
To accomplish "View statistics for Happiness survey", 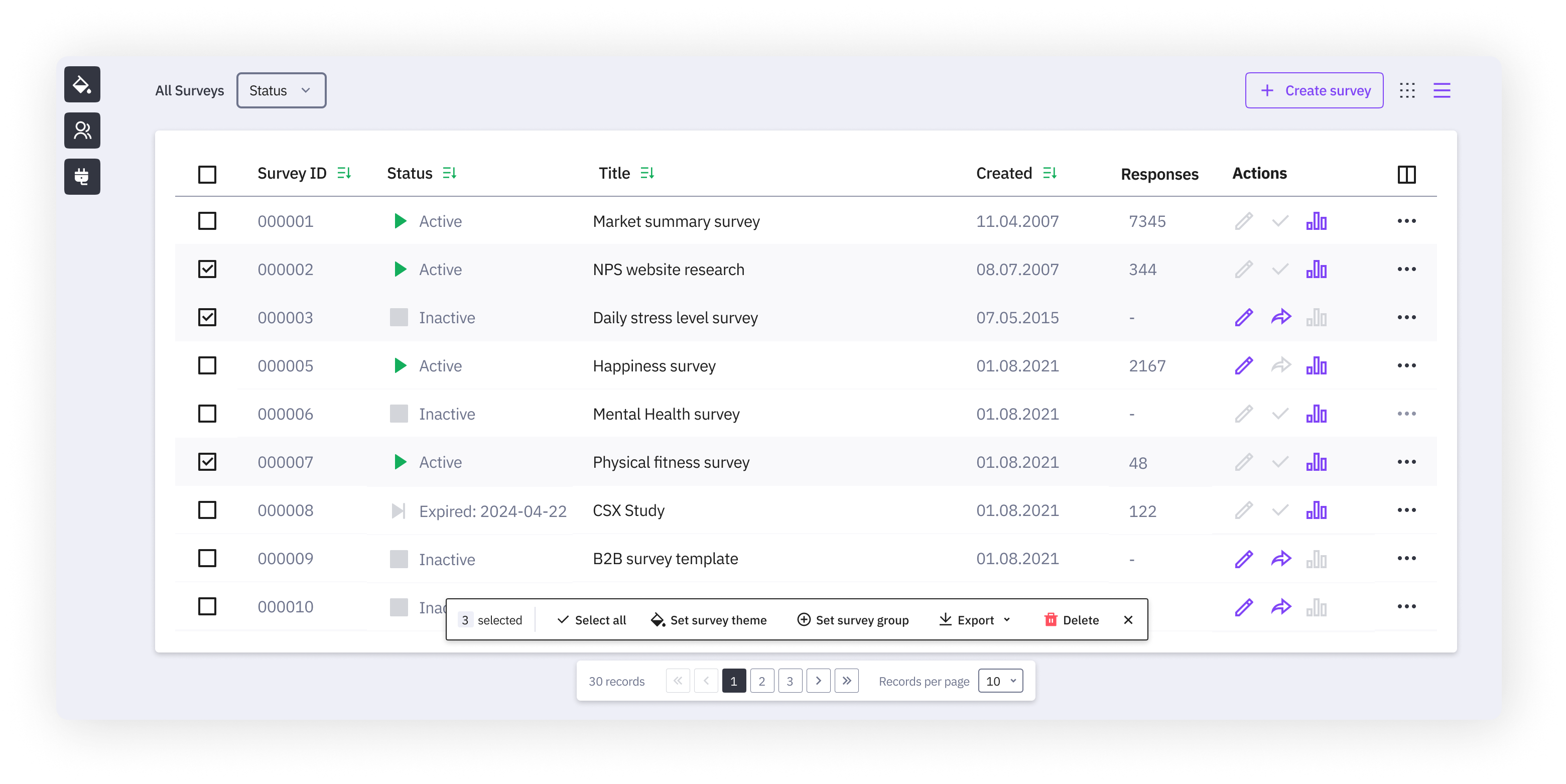I will coord(1317,366).
